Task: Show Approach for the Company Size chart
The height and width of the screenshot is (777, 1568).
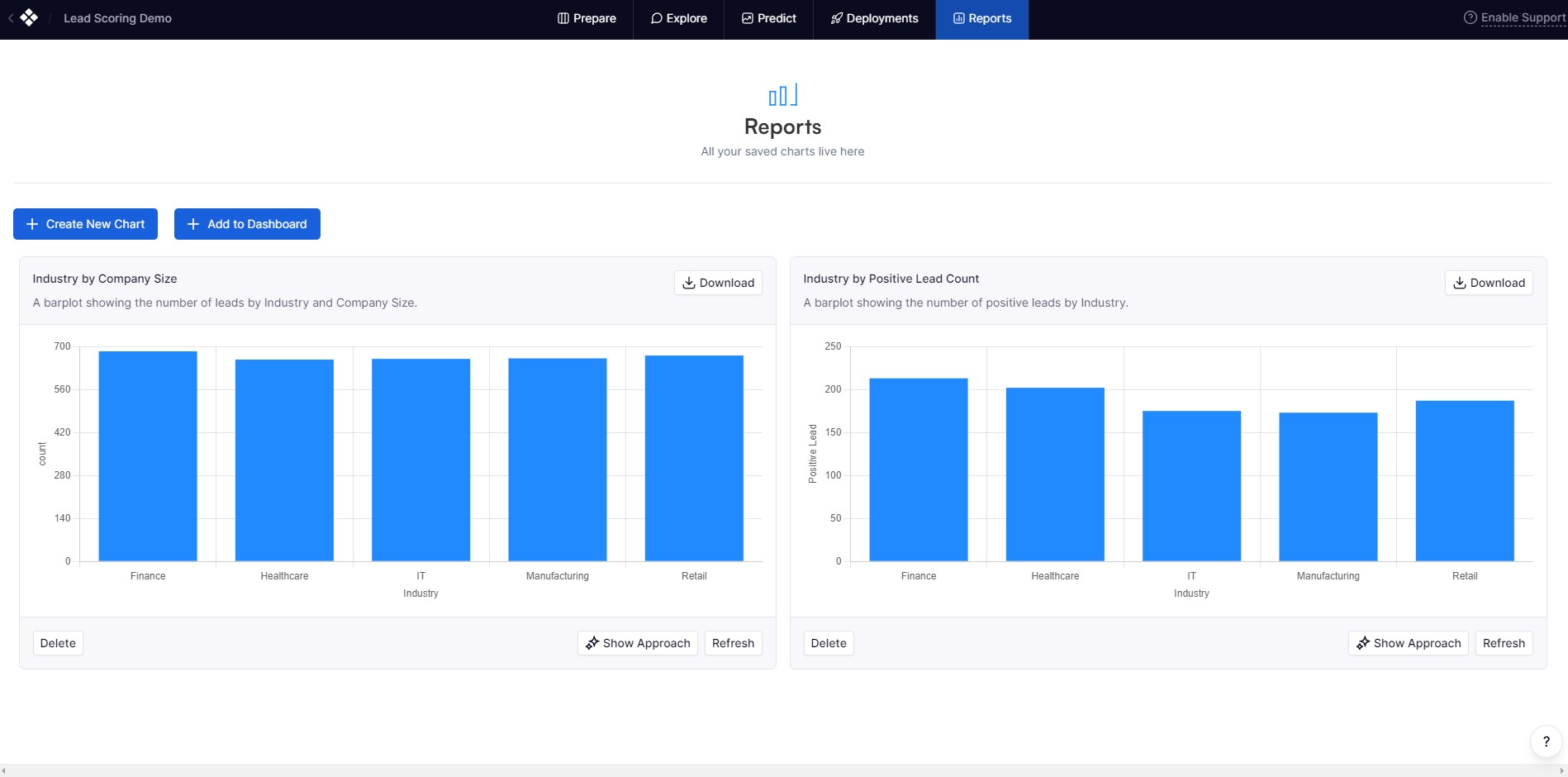Action: tap(638, 643)
